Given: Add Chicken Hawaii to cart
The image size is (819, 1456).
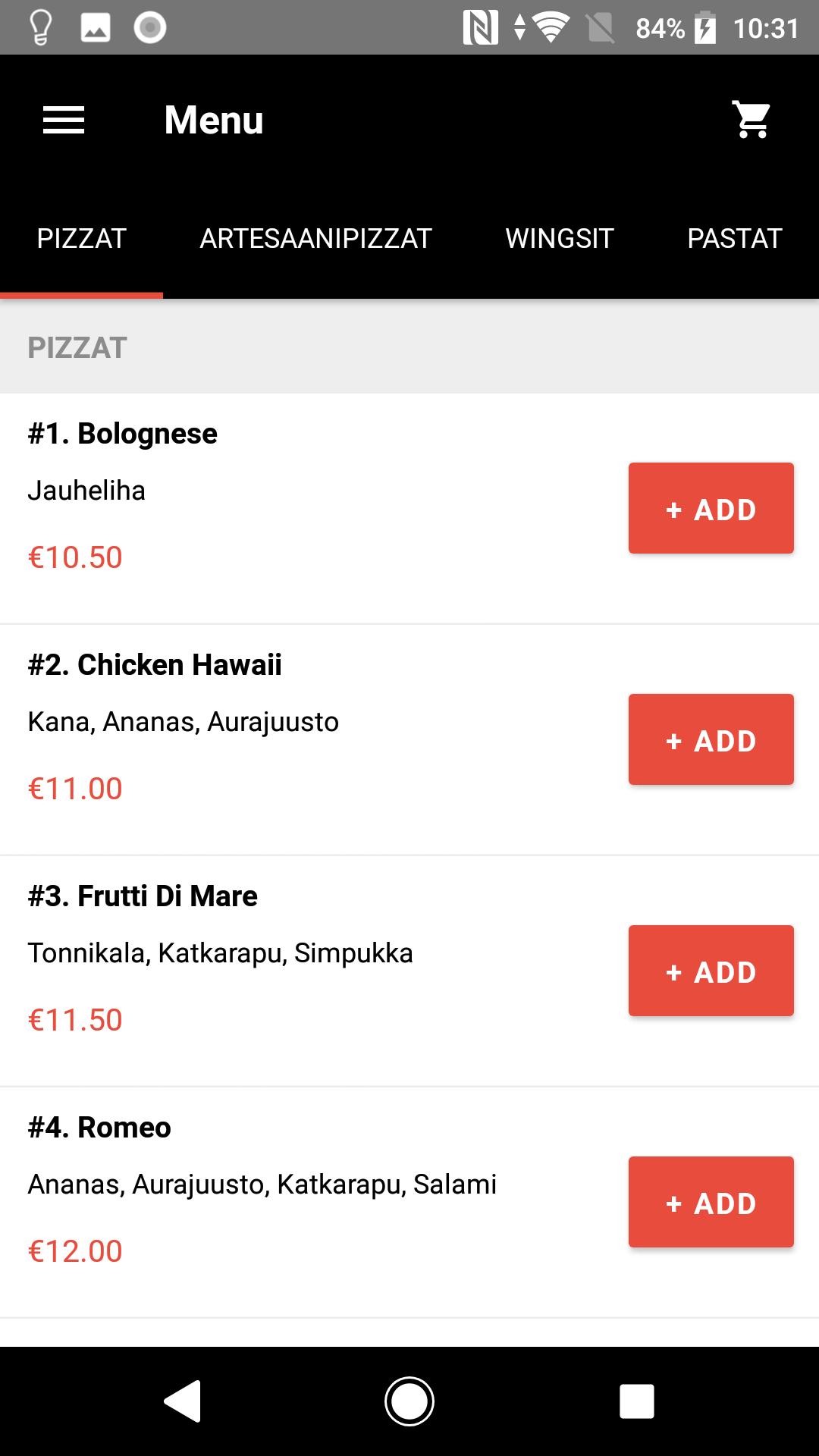Looking at the screenshot, I should [711, 739].
